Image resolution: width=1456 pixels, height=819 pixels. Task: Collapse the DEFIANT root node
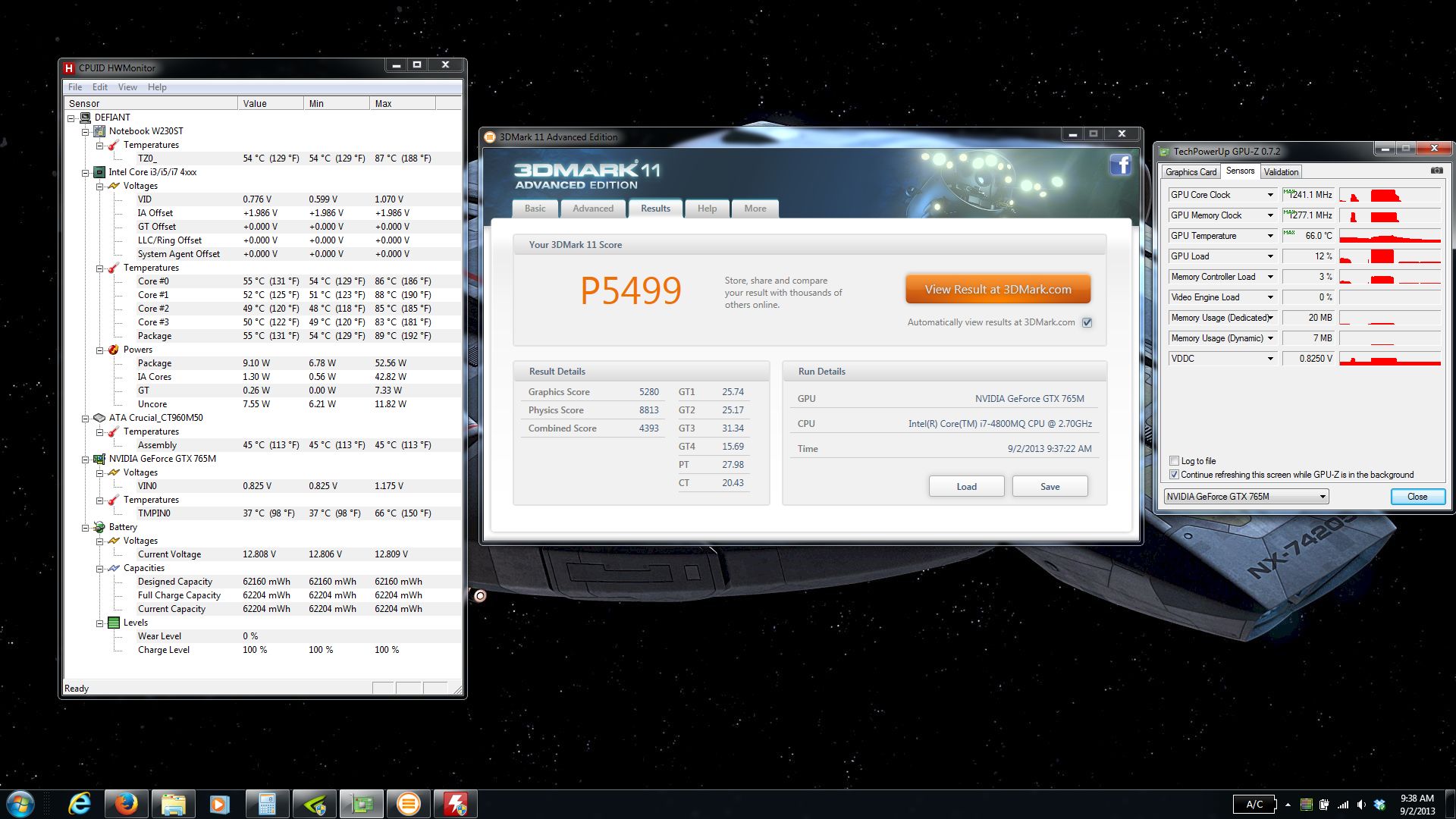[x=71, y=118]
